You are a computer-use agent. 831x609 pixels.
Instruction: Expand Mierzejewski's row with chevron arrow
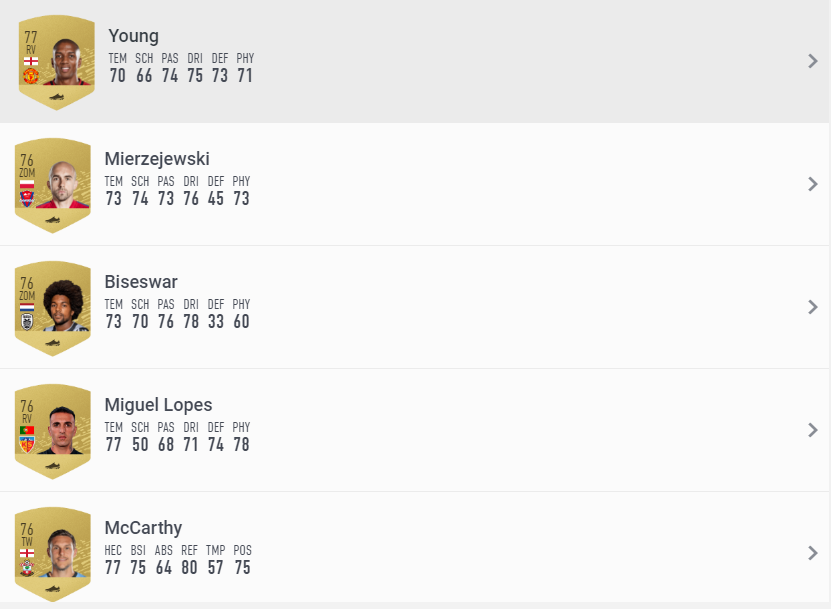tap(813, 184)
